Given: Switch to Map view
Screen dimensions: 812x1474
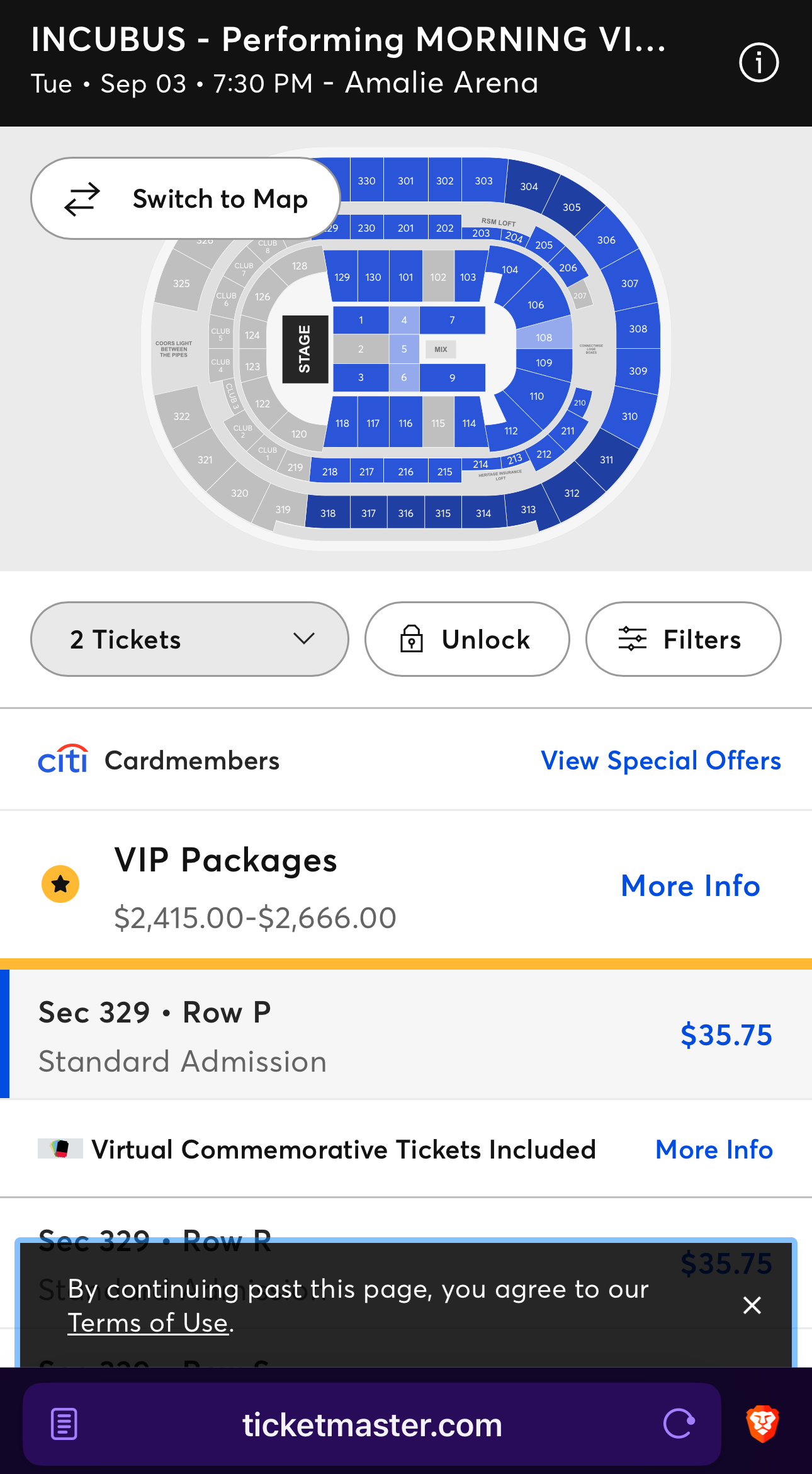Looking at the screenshot, I should point(186,198).
